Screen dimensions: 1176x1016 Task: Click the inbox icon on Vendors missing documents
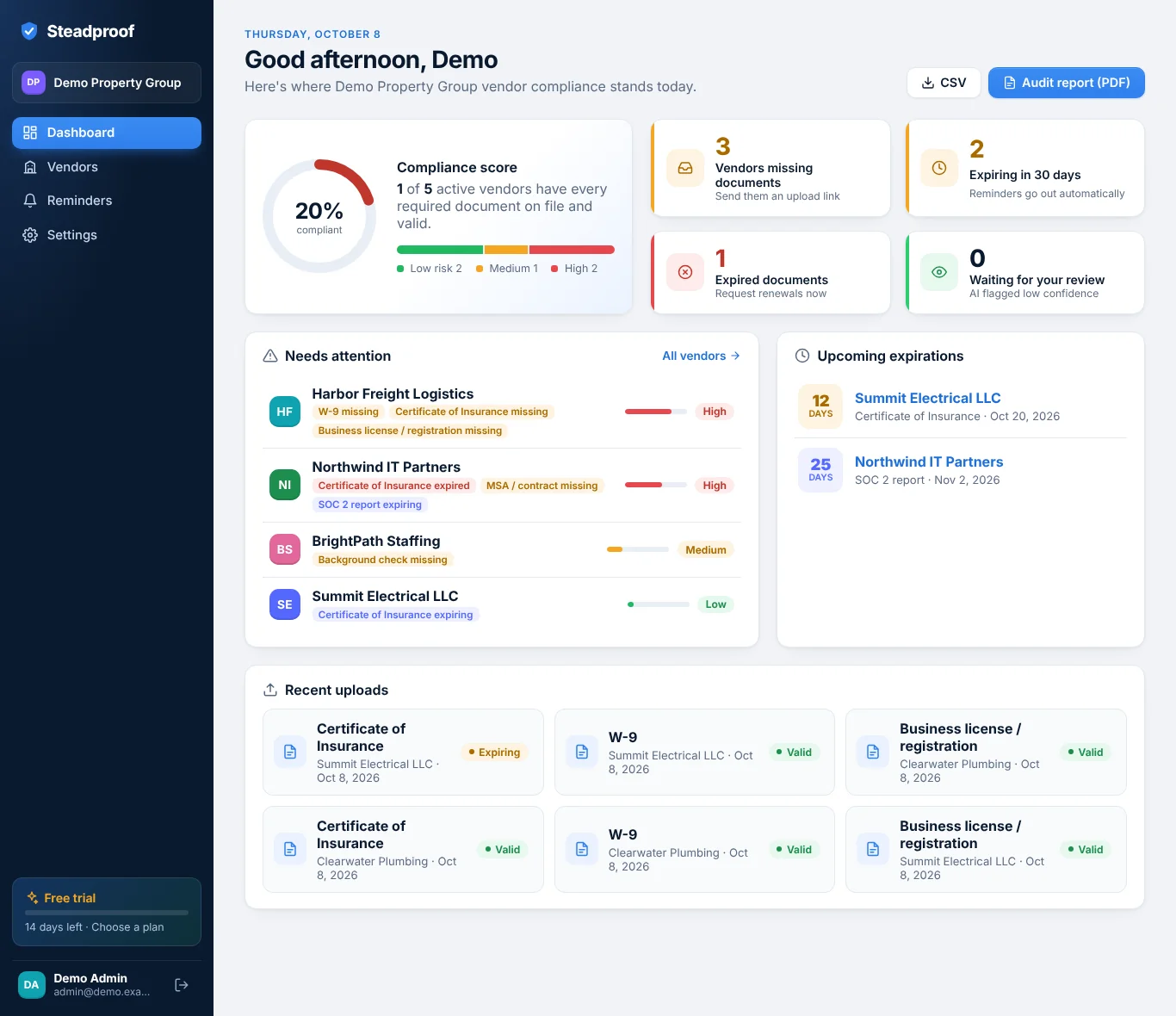click(685, 168)
